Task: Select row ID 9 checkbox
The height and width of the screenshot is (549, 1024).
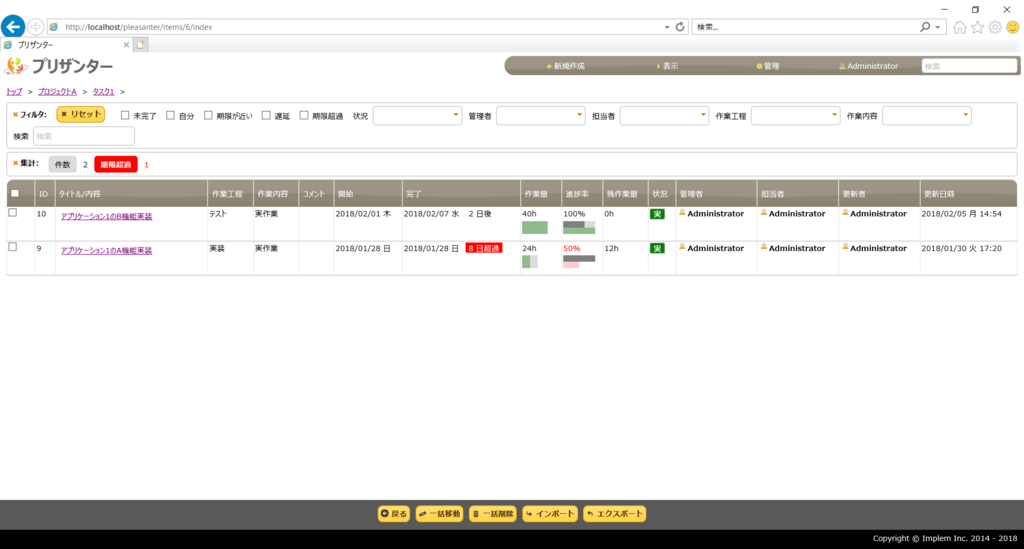Action: click(12, 247)
